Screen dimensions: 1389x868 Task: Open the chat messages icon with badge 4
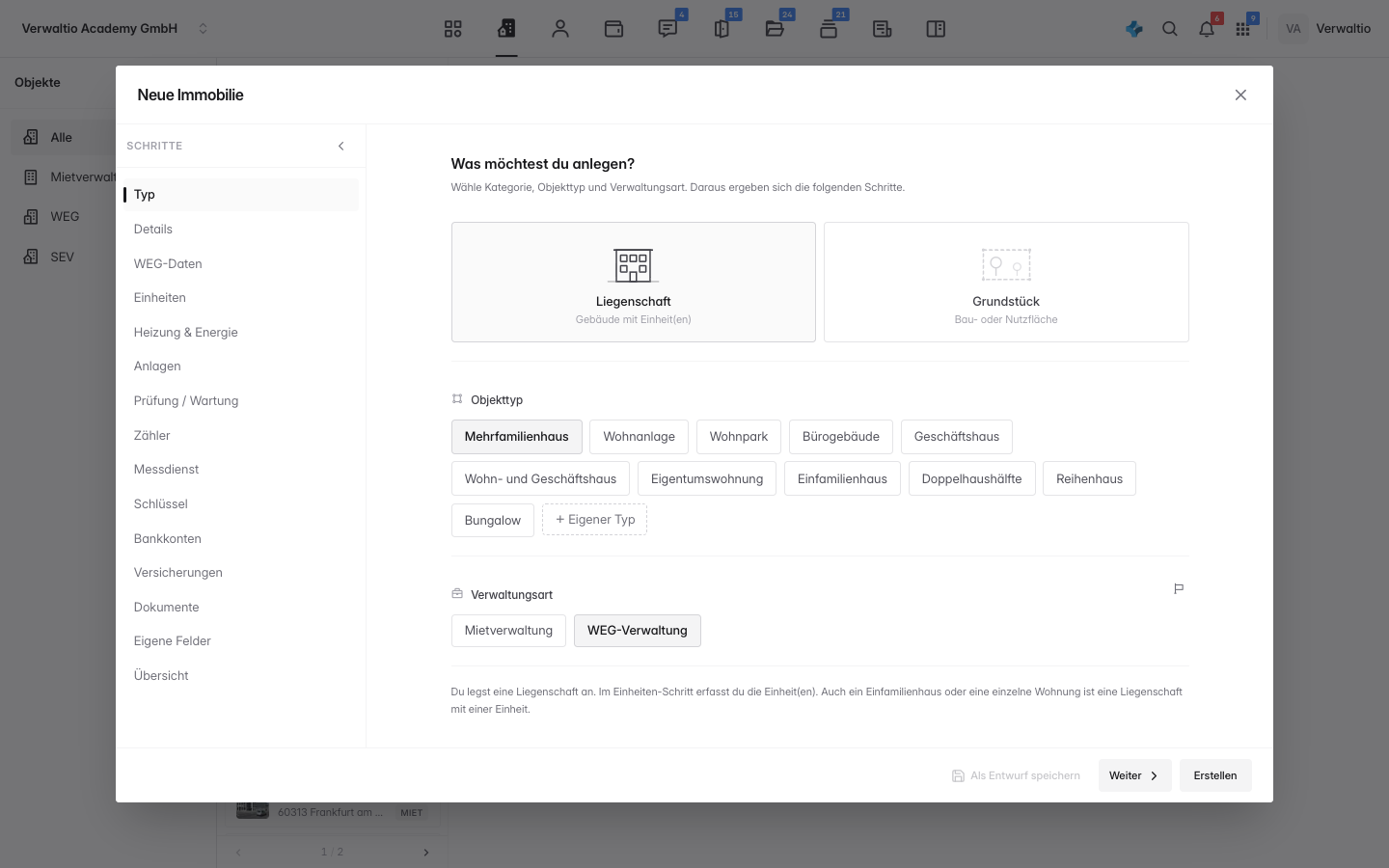coord(667,29)
